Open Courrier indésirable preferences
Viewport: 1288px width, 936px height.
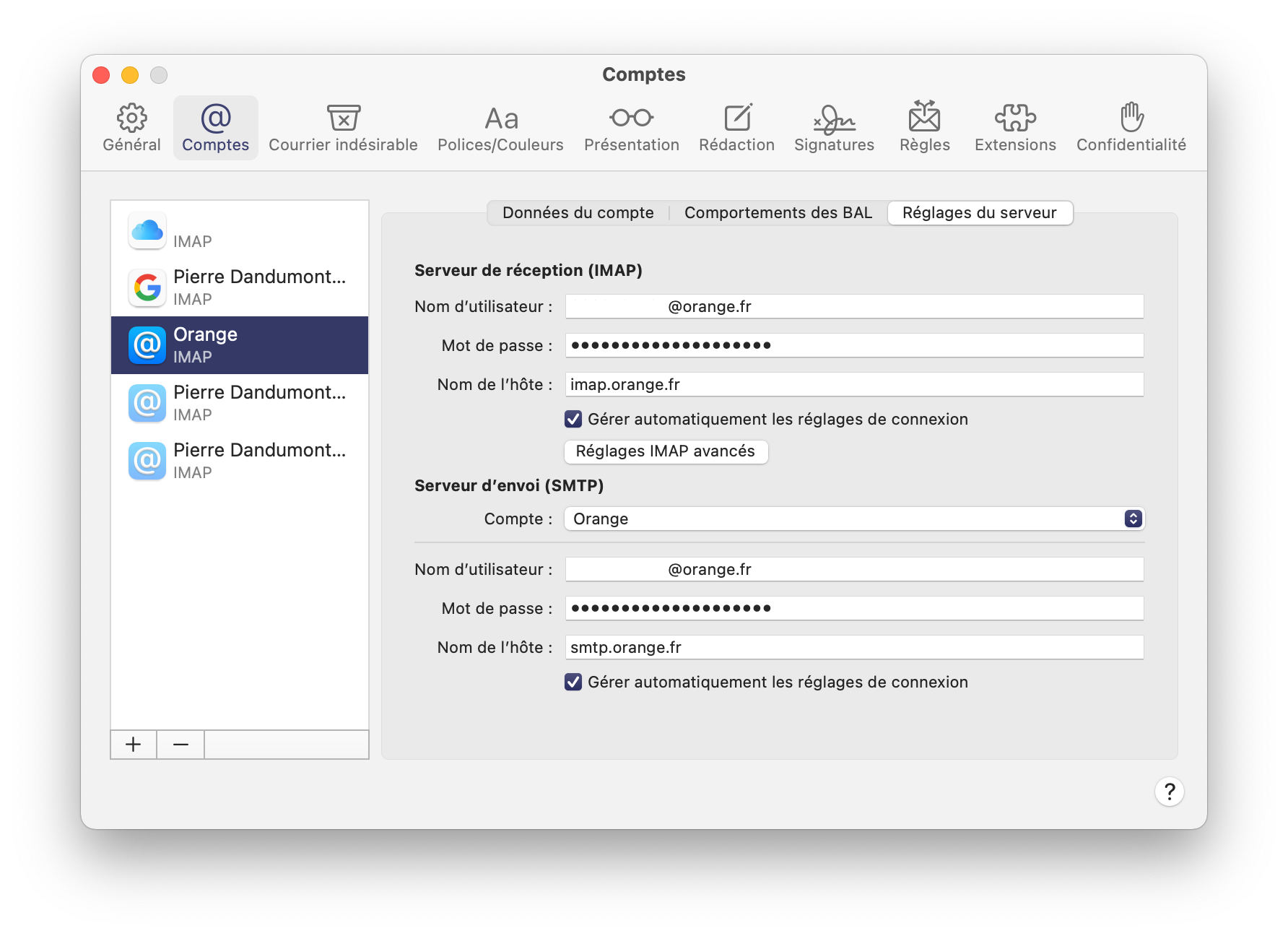coord(343,128)
